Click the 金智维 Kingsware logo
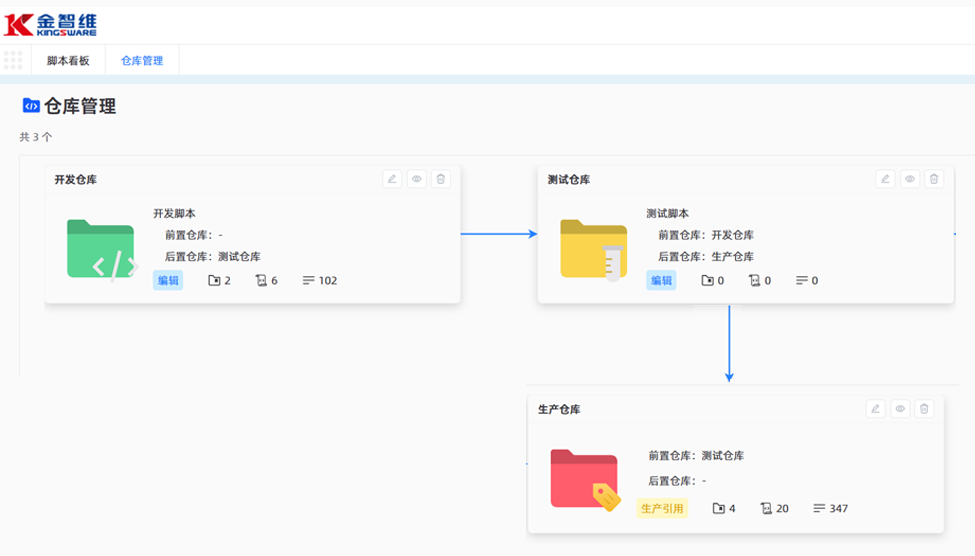Image resolution: width=975 pixels, height=556 pixels. (50, 25)
